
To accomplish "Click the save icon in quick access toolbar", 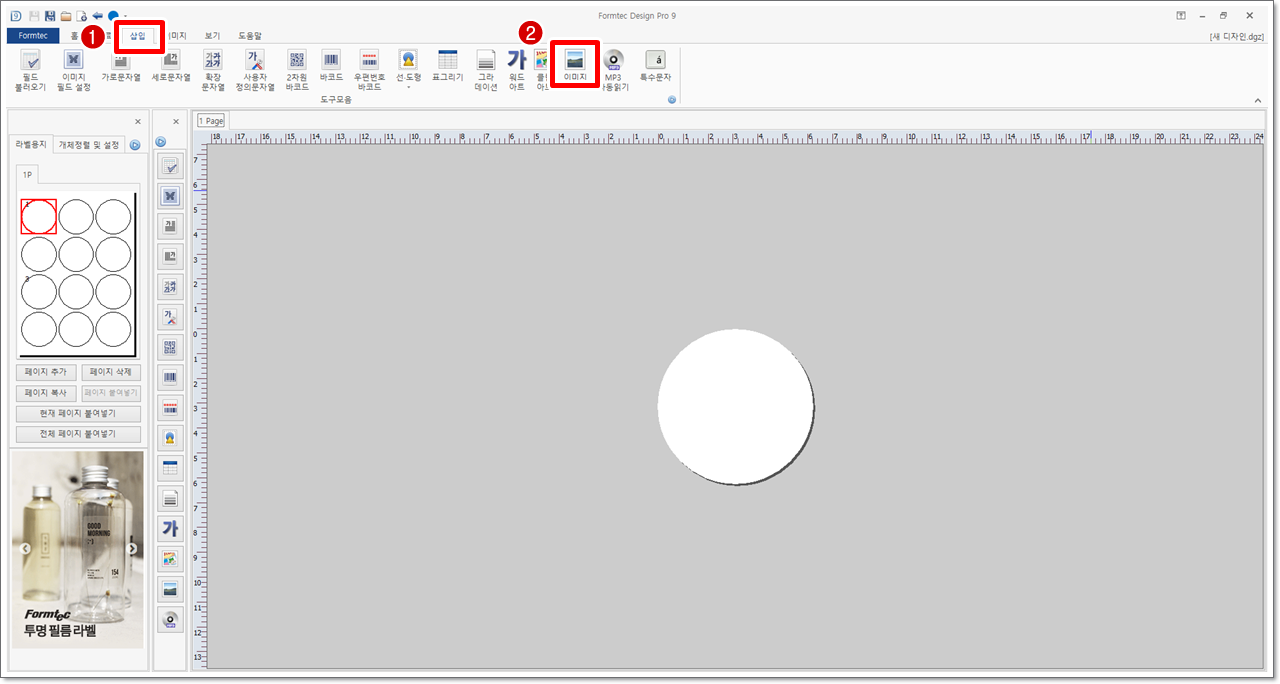I will 34,16.
